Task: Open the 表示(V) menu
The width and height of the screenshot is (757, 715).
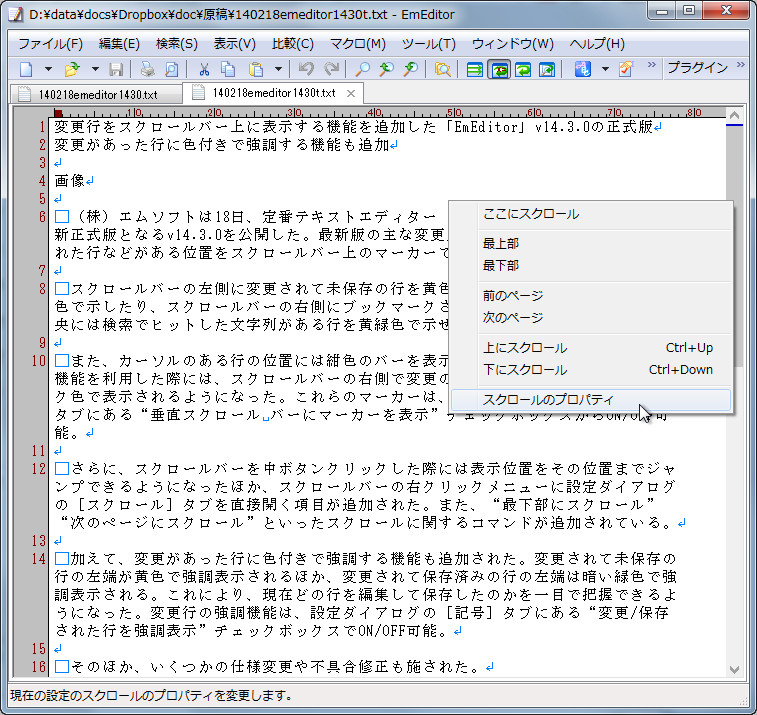Action: pyautogui.click(x=235, y=44)
